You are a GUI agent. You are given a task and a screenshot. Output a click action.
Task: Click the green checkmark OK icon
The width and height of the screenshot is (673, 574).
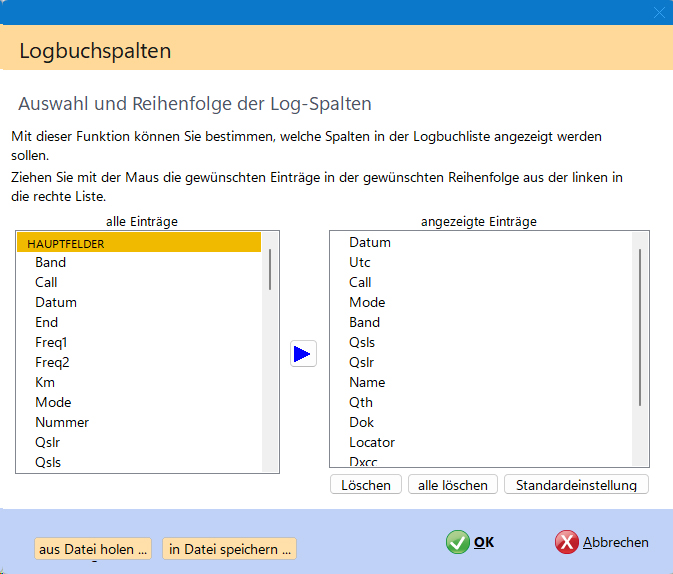click(458, 542)
